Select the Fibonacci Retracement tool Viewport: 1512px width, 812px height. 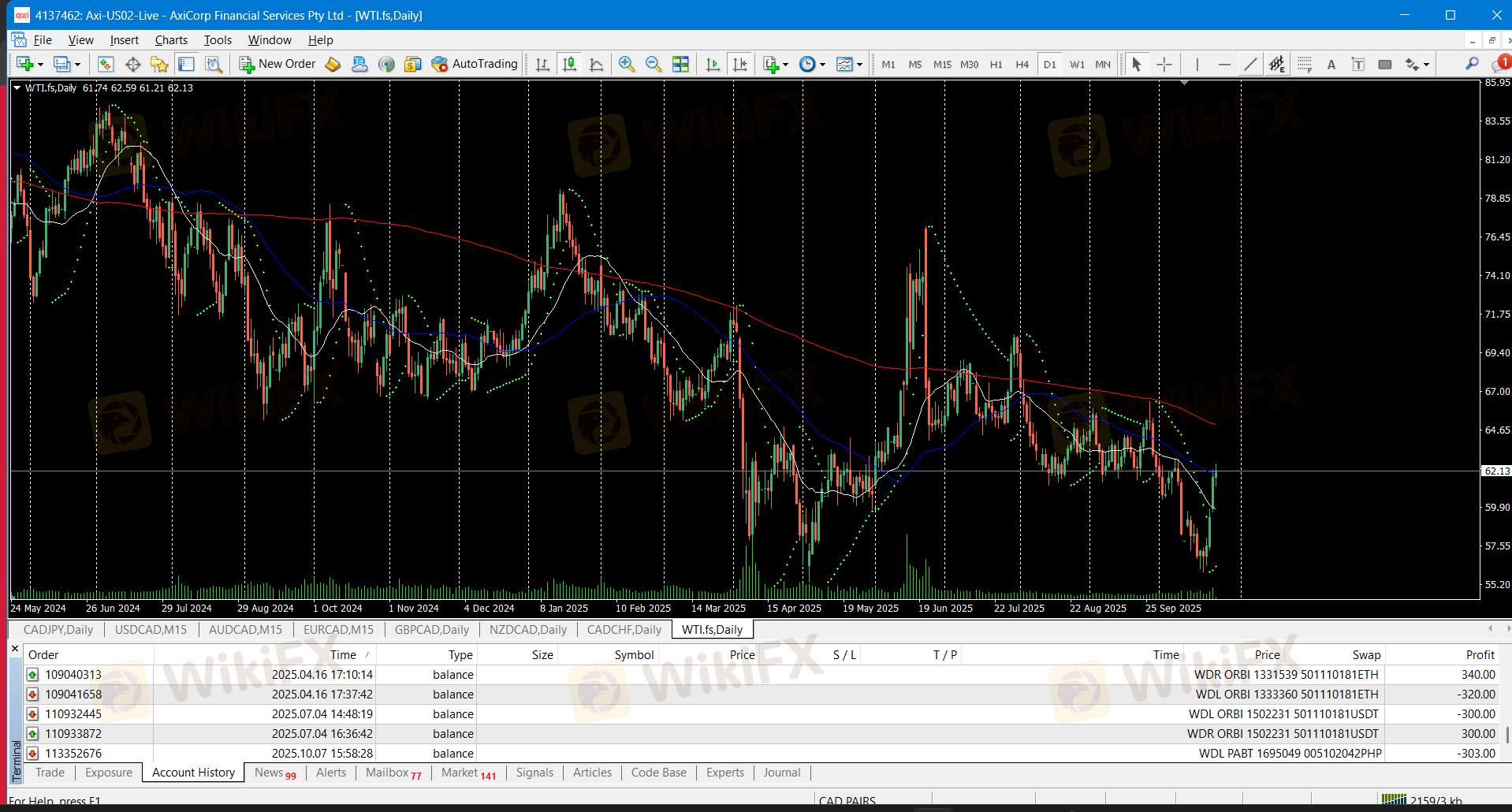[1305, 65]
